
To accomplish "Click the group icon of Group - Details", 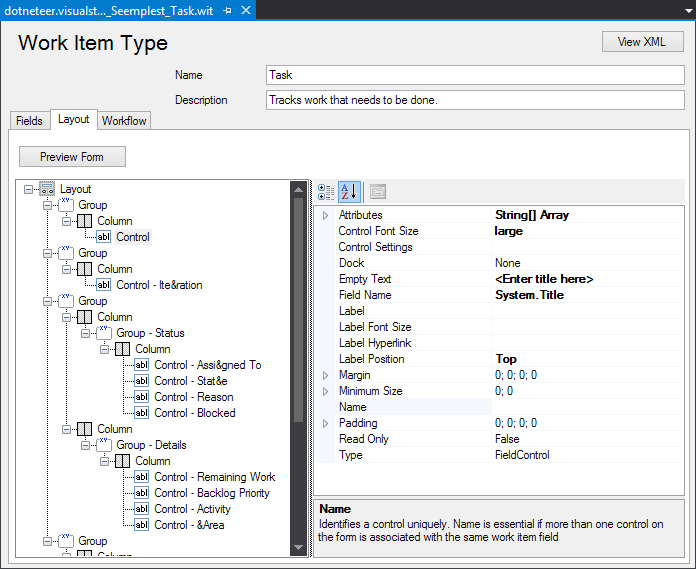I will point(104,444).
